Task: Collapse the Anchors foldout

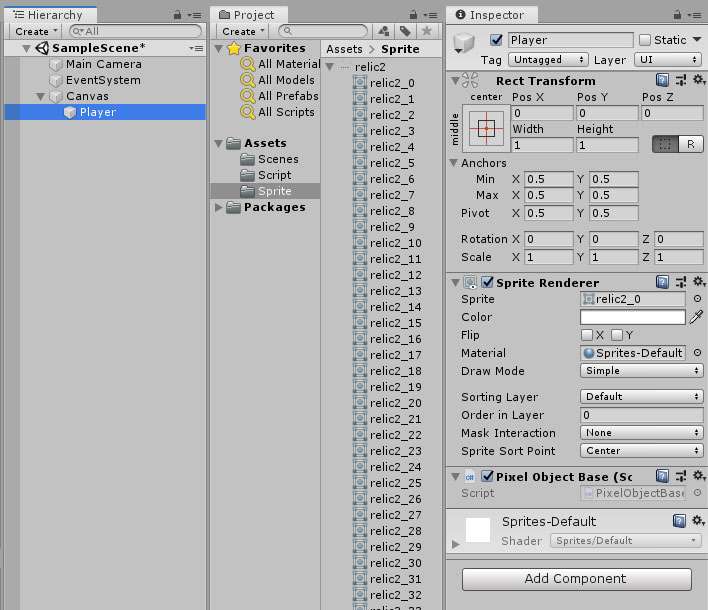Action: 454,163
